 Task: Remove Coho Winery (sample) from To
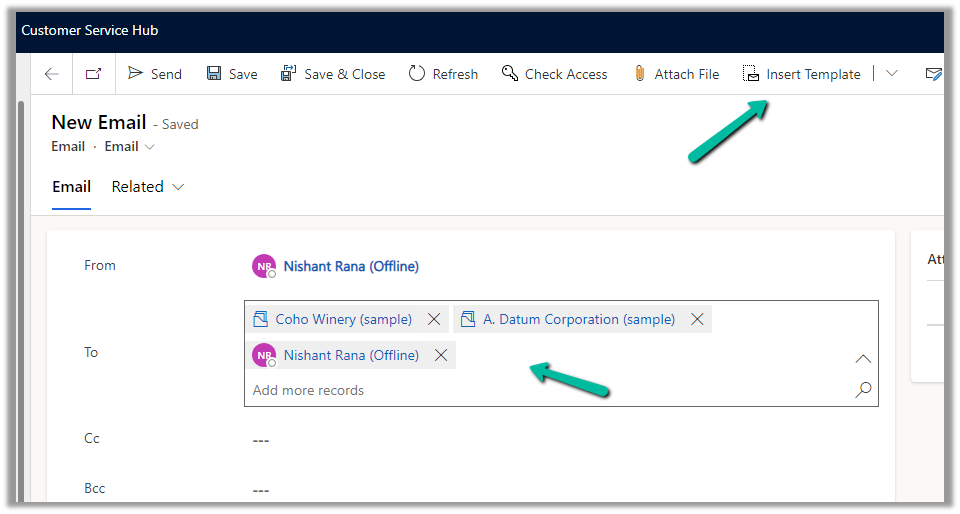[434, 319]
